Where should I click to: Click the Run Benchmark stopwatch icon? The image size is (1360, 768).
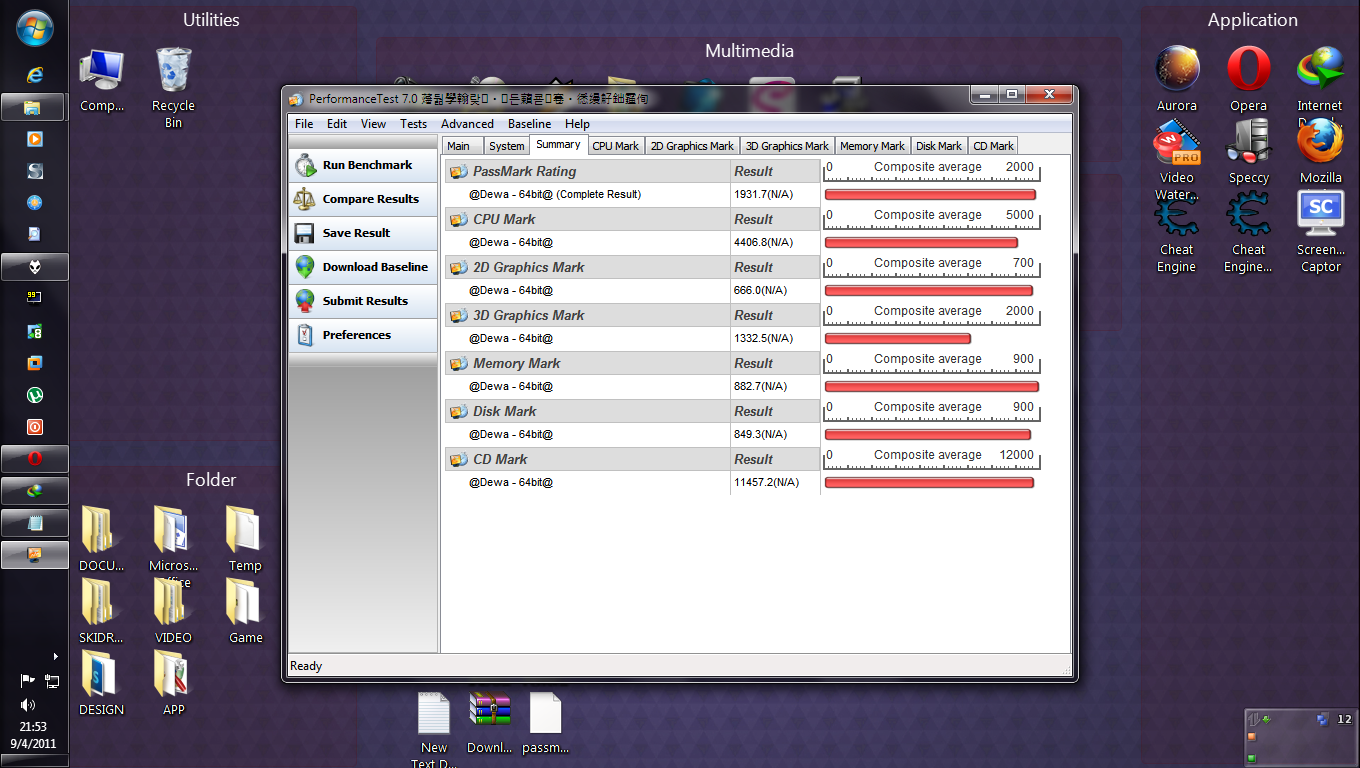point(305,165)
